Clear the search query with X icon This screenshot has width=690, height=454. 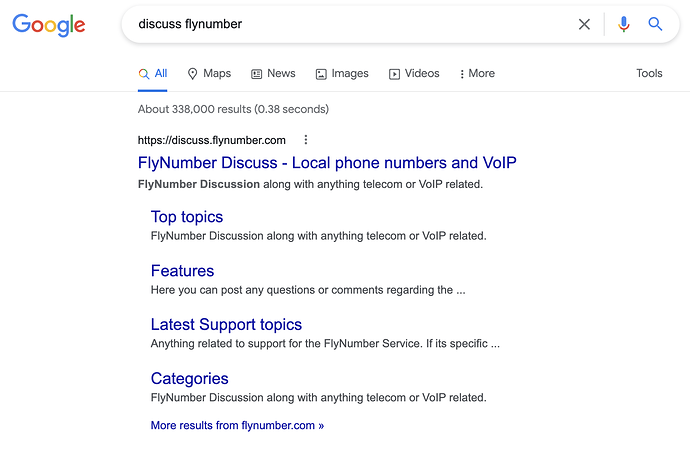pyautogui.click(x=584, y=24)
